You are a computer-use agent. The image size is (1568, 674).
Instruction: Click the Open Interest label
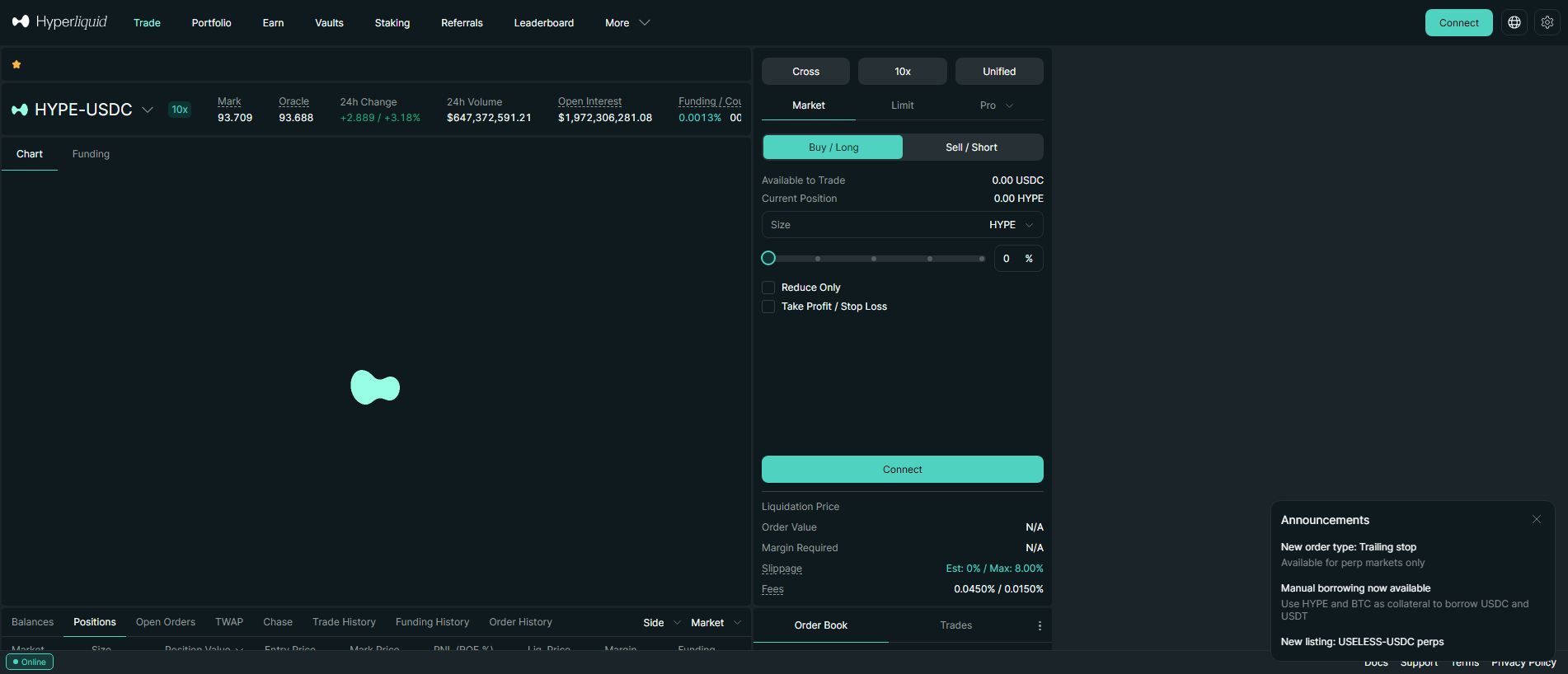[589, 101]
